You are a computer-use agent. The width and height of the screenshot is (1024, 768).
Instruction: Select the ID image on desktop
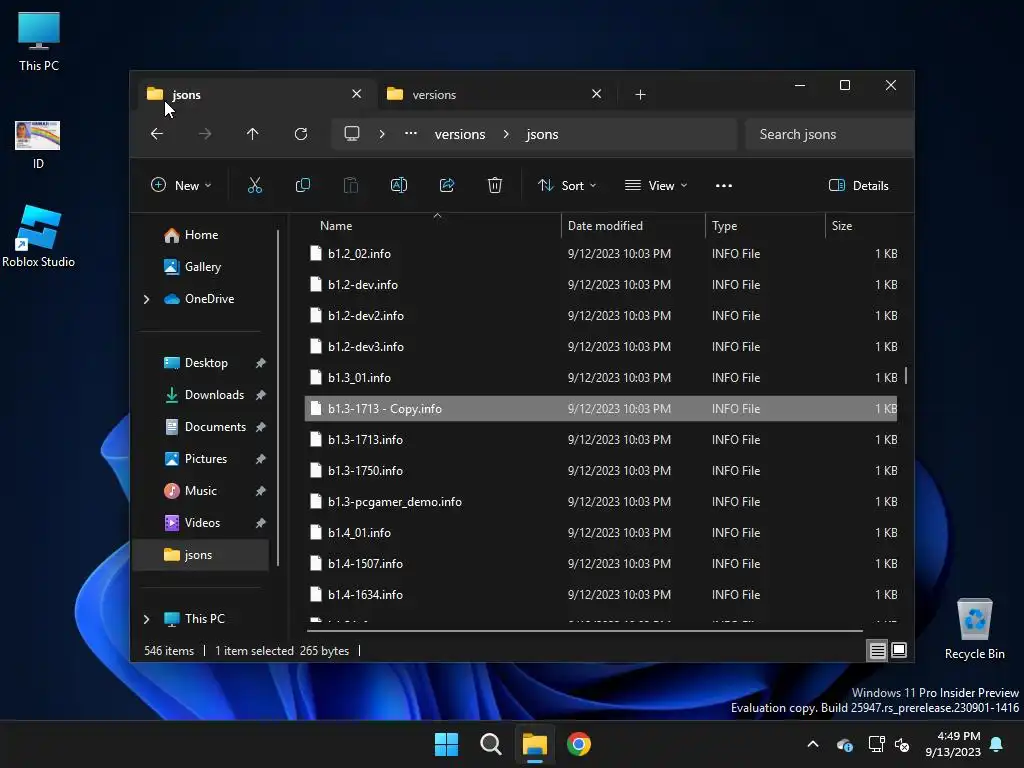click(38, 145)
